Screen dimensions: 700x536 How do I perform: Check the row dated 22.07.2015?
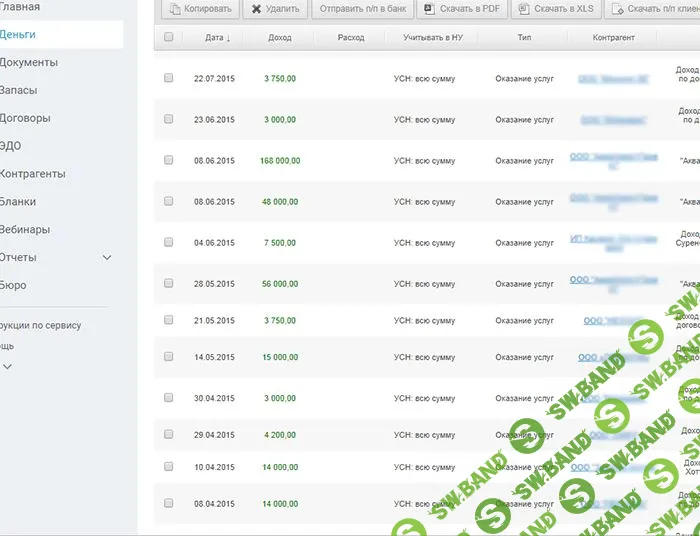[168, 77]
